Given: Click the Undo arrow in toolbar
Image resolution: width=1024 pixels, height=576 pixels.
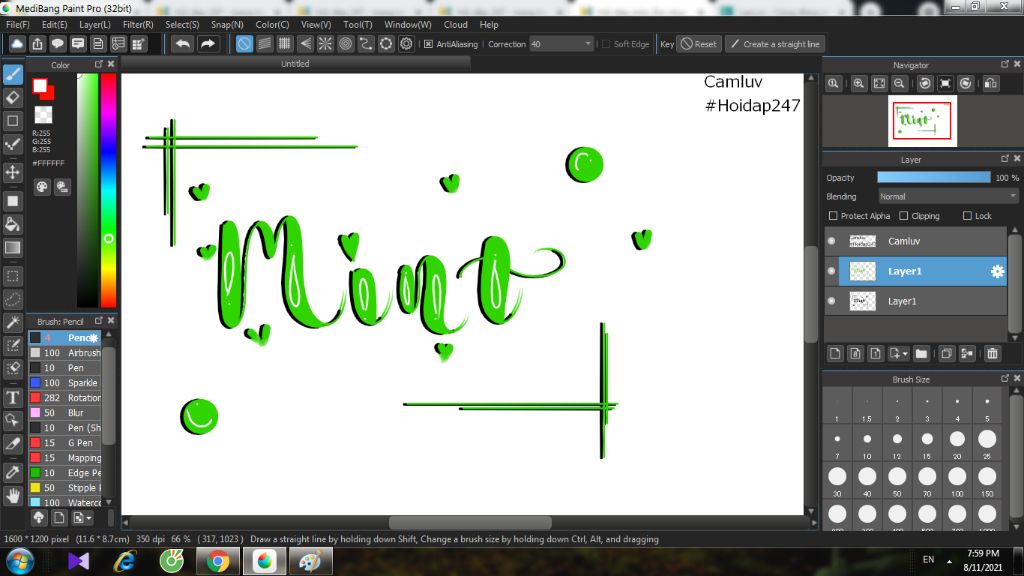Looking at the screenshot, I should point(183,44).
